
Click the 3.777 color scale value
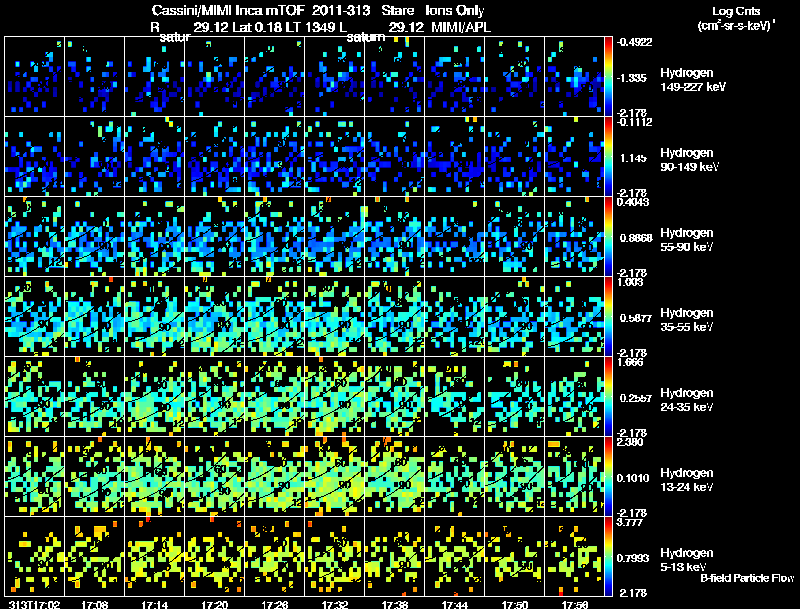pos(630,522)
